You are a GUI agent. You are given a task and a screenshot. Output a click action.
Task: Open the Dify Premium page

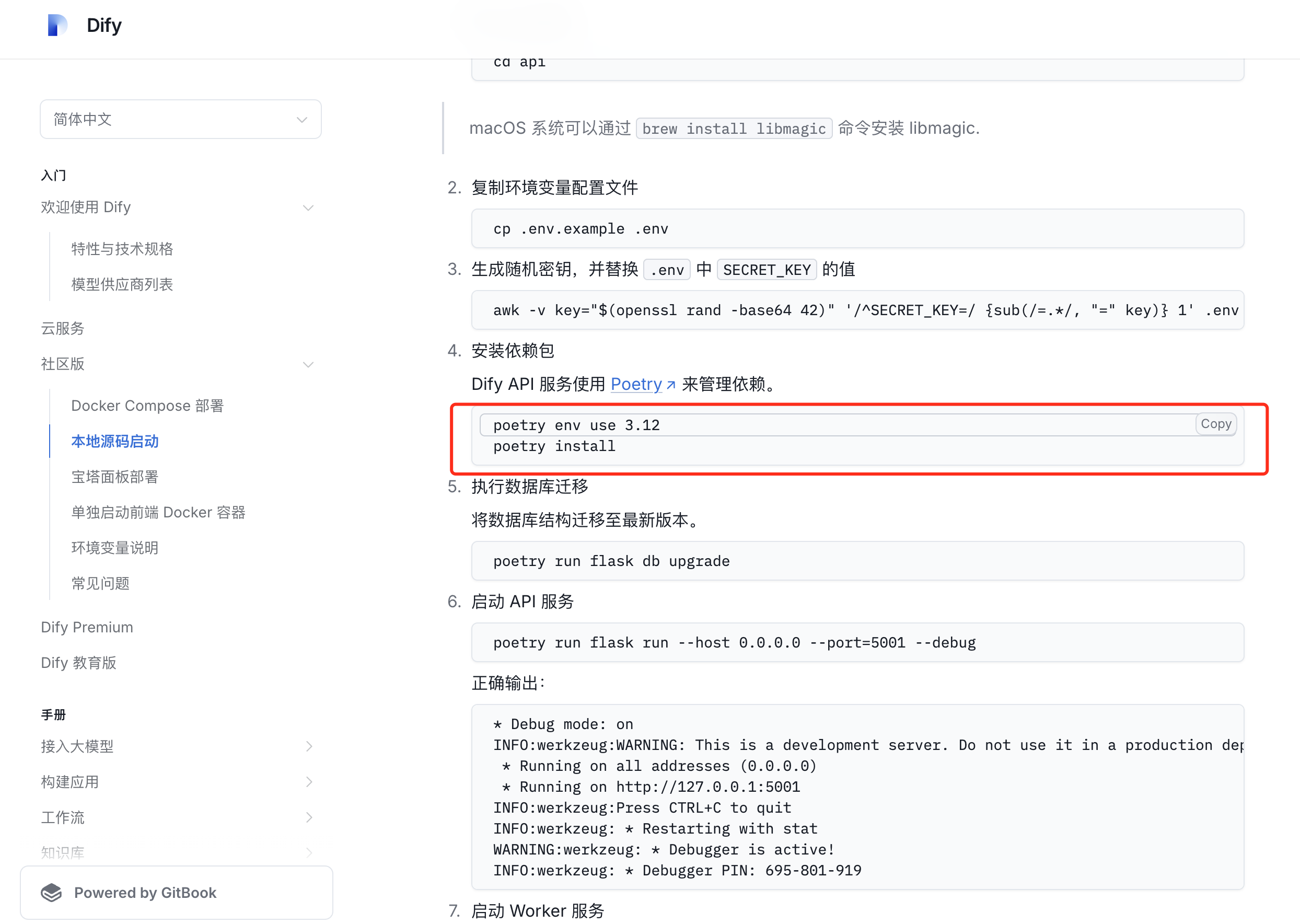pyautogui.click(x=87, y=628)
